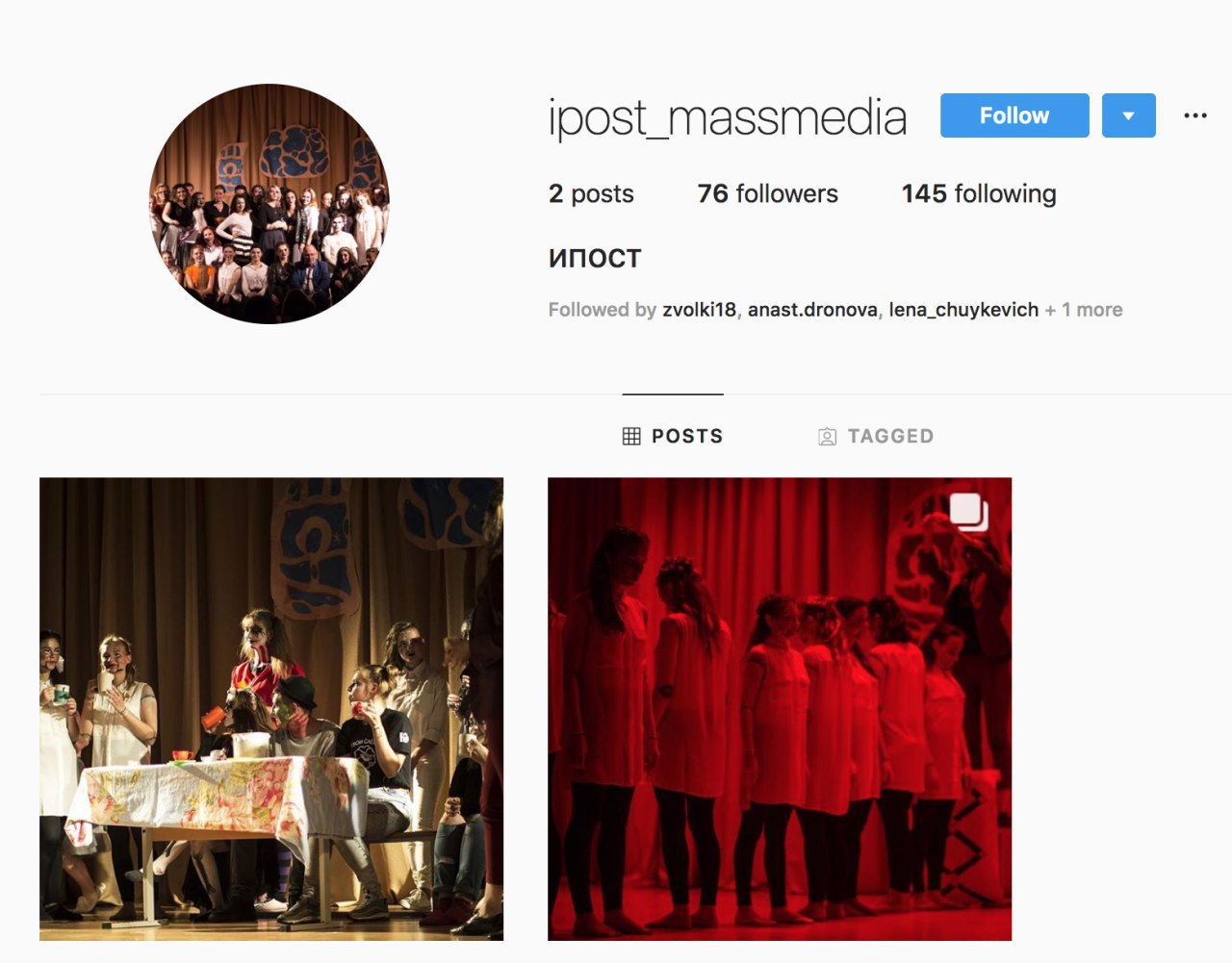Viewport: 1232px width, 963px height.
Task: Open lena_chuykevich profile link
Action: 963,310
